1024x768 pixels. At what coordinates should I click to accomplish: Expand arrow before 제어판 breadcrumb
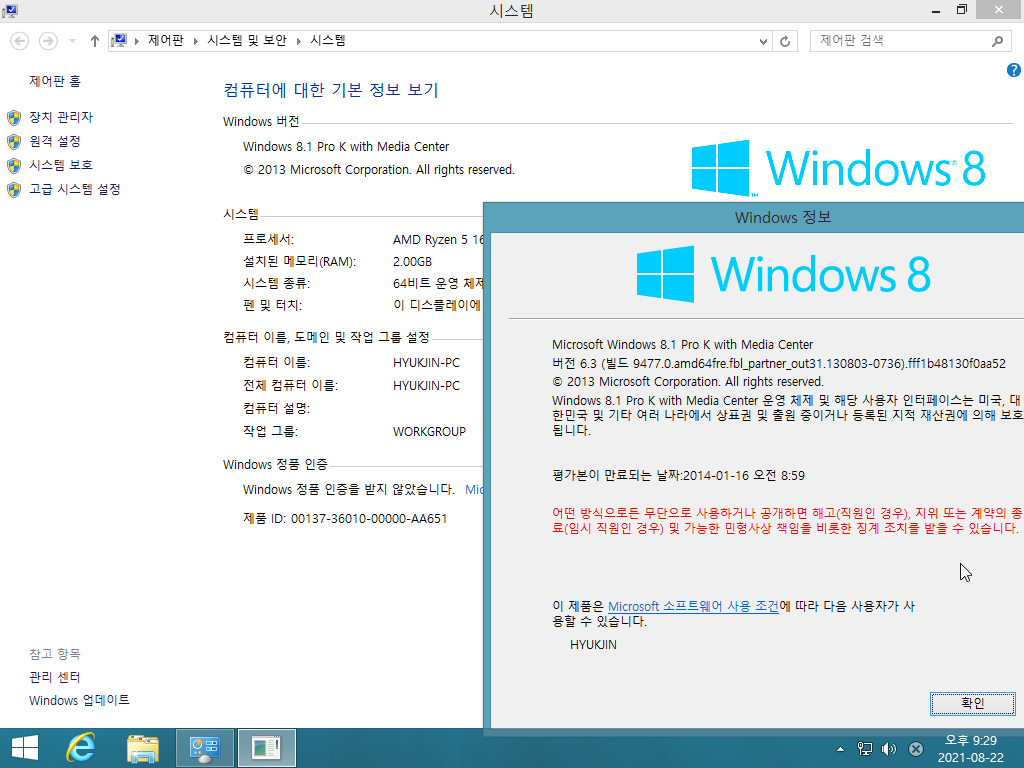137,41
